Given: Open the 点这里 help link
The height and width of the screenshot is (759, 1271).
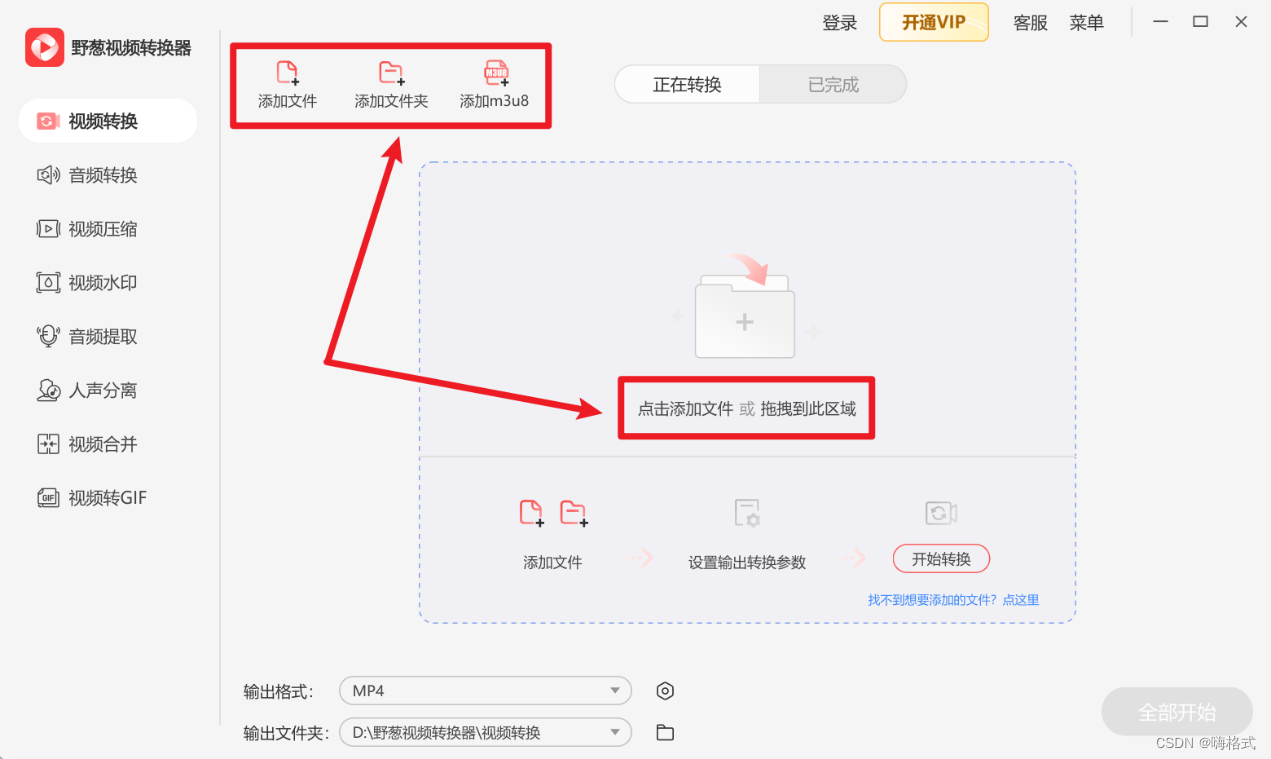Looking at the screenshot, I should click(1020, 599).
